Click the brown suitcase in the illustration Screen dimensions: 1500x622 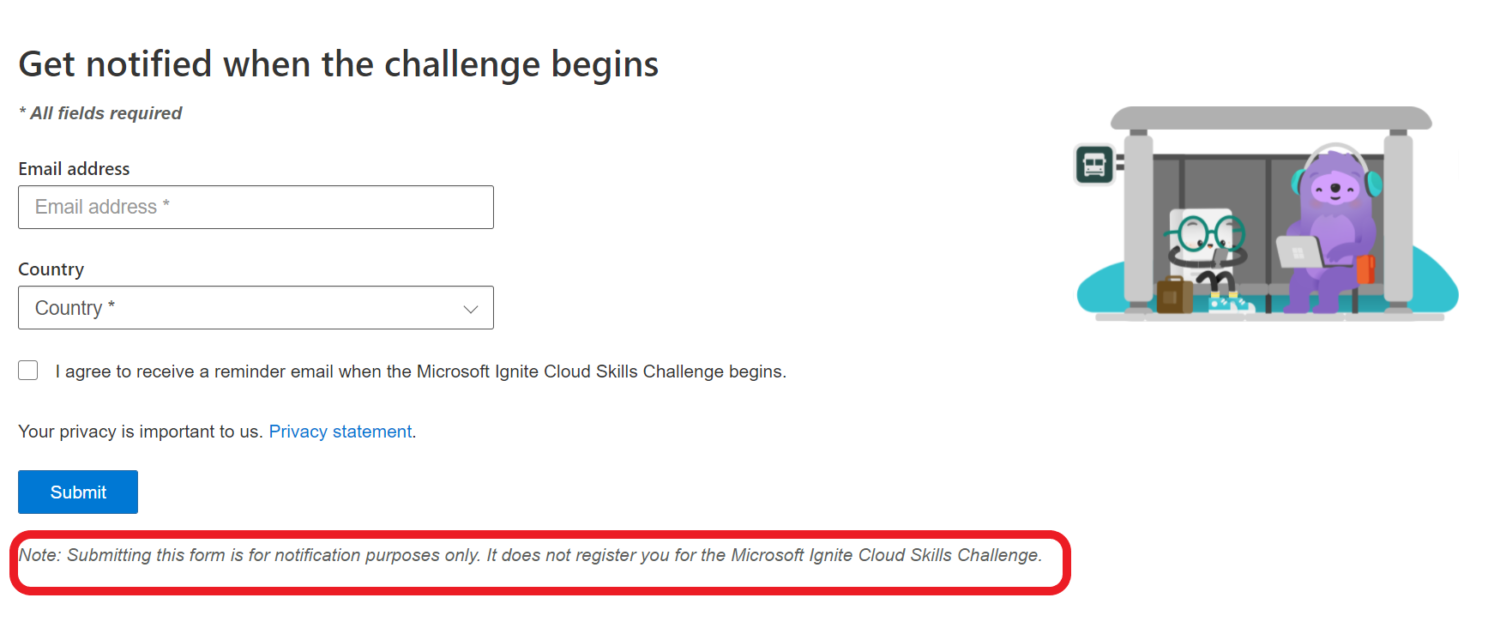pyautogui.click(x=1174, y=295)
